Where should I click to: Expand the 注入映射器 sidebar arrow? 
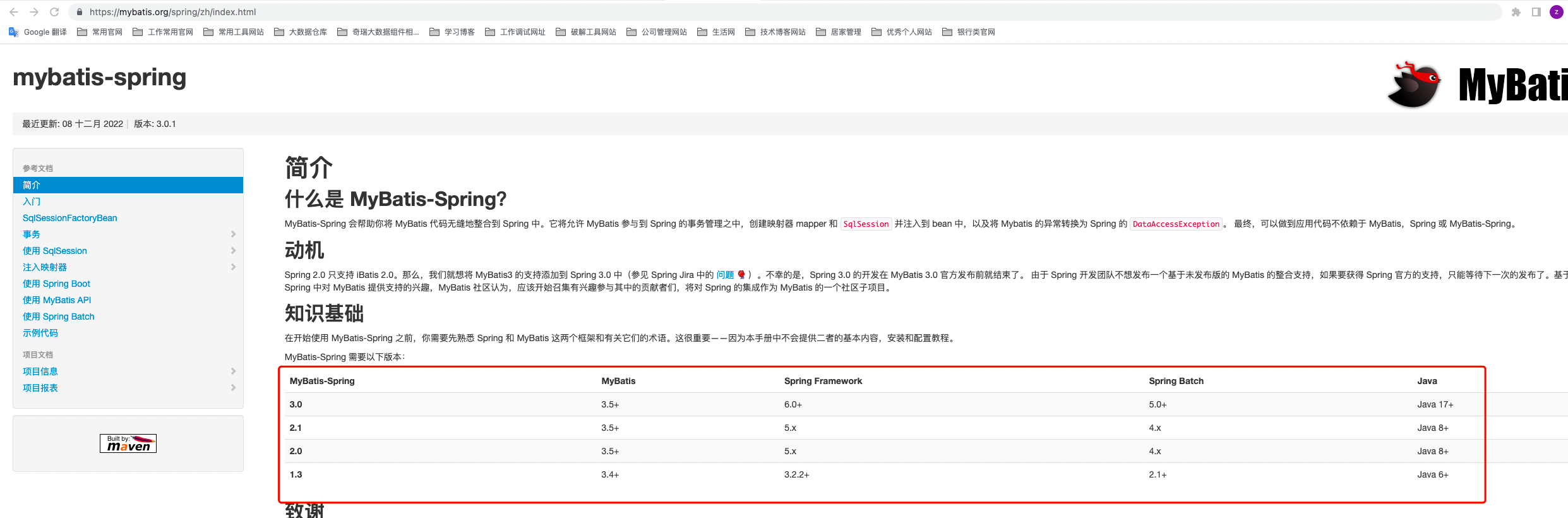tap(233, 267)
